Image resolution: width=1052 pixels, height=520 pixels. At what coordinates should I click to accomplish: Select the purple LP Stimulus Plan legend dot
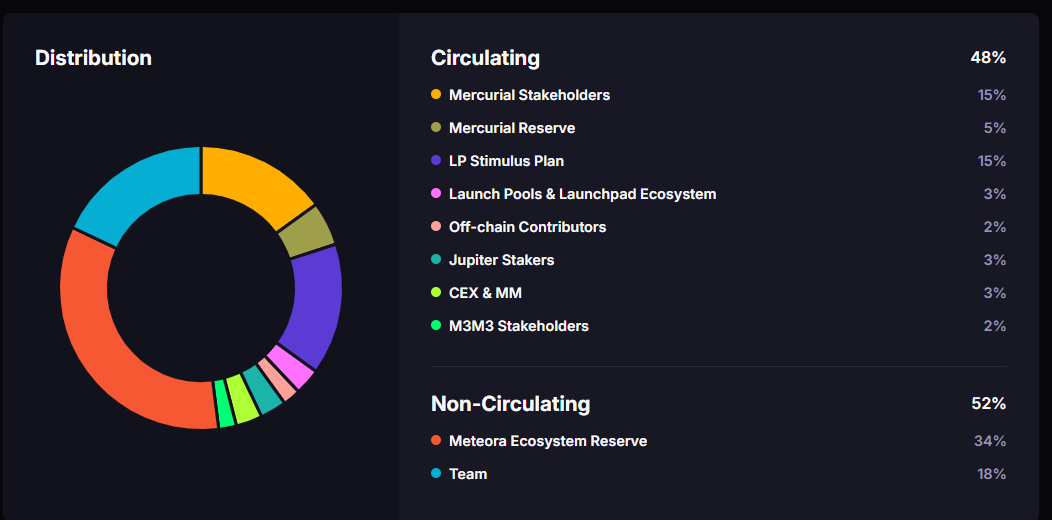click(436, 161)
